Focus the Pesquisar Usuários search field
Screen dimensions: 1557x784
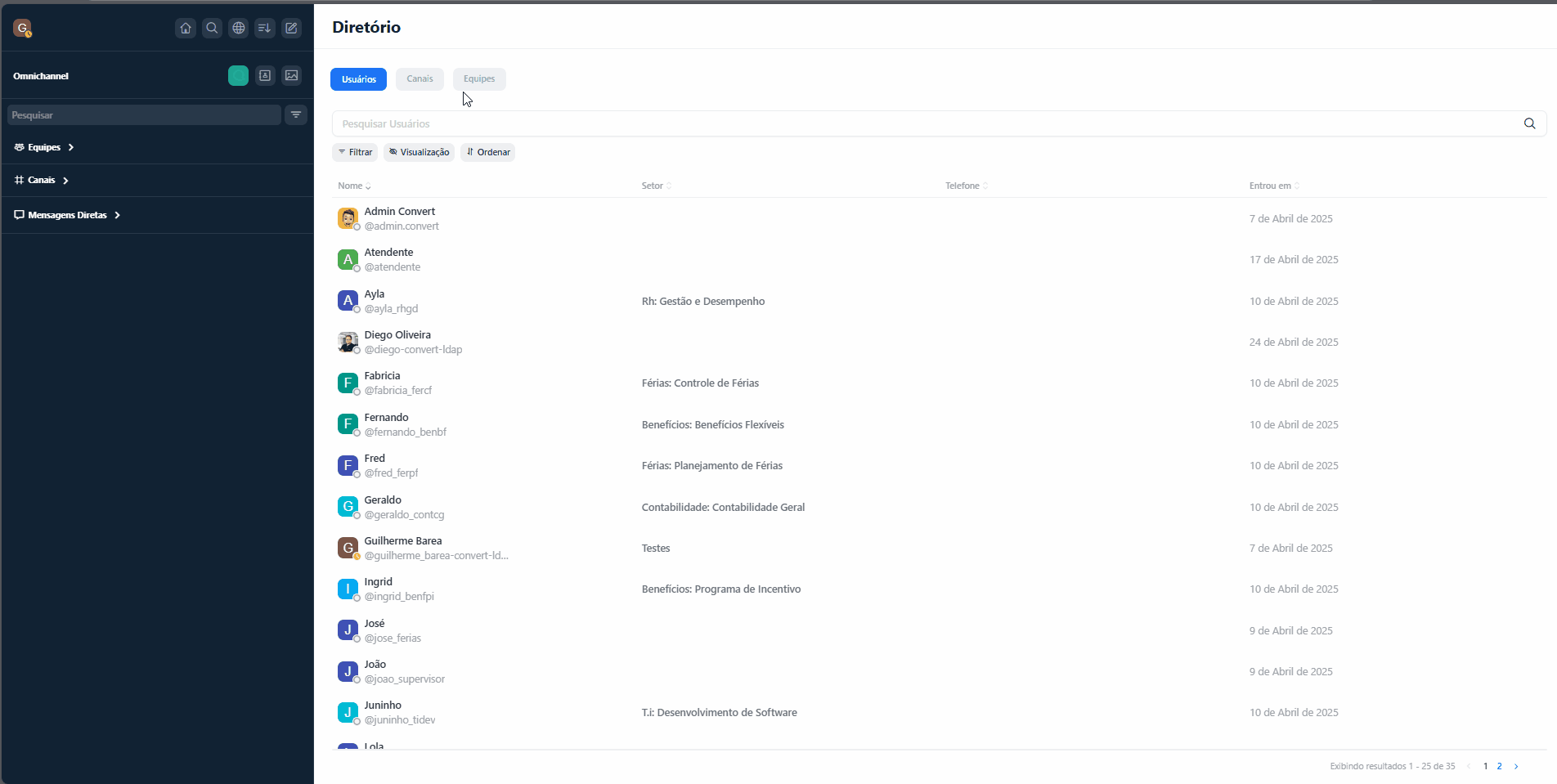(939, 123)
